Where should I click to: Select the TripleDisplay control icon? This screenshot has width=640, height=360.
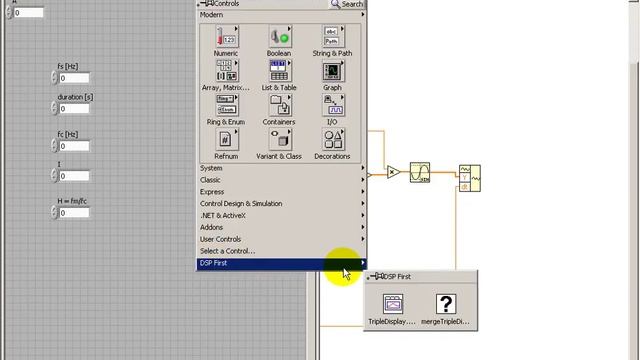[x=393, y=304]
